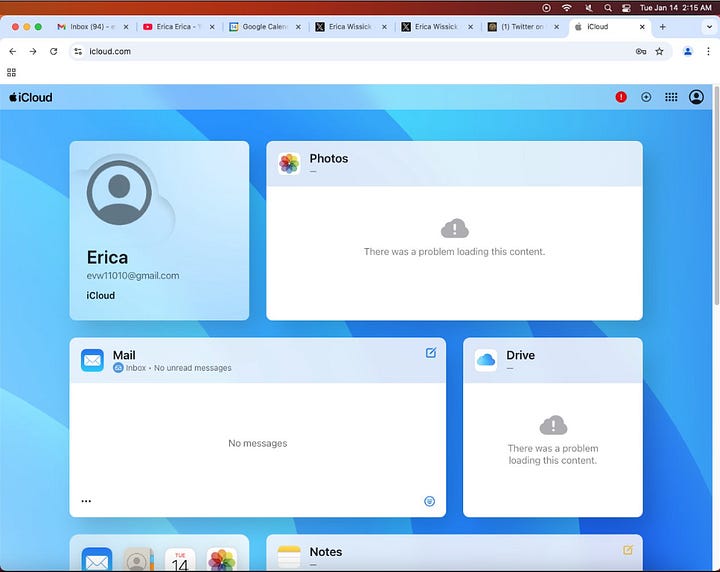Open Calendar app icon showing 14
Image resolution: width=720 pixels, height=572 pixels.
(180, 560)
